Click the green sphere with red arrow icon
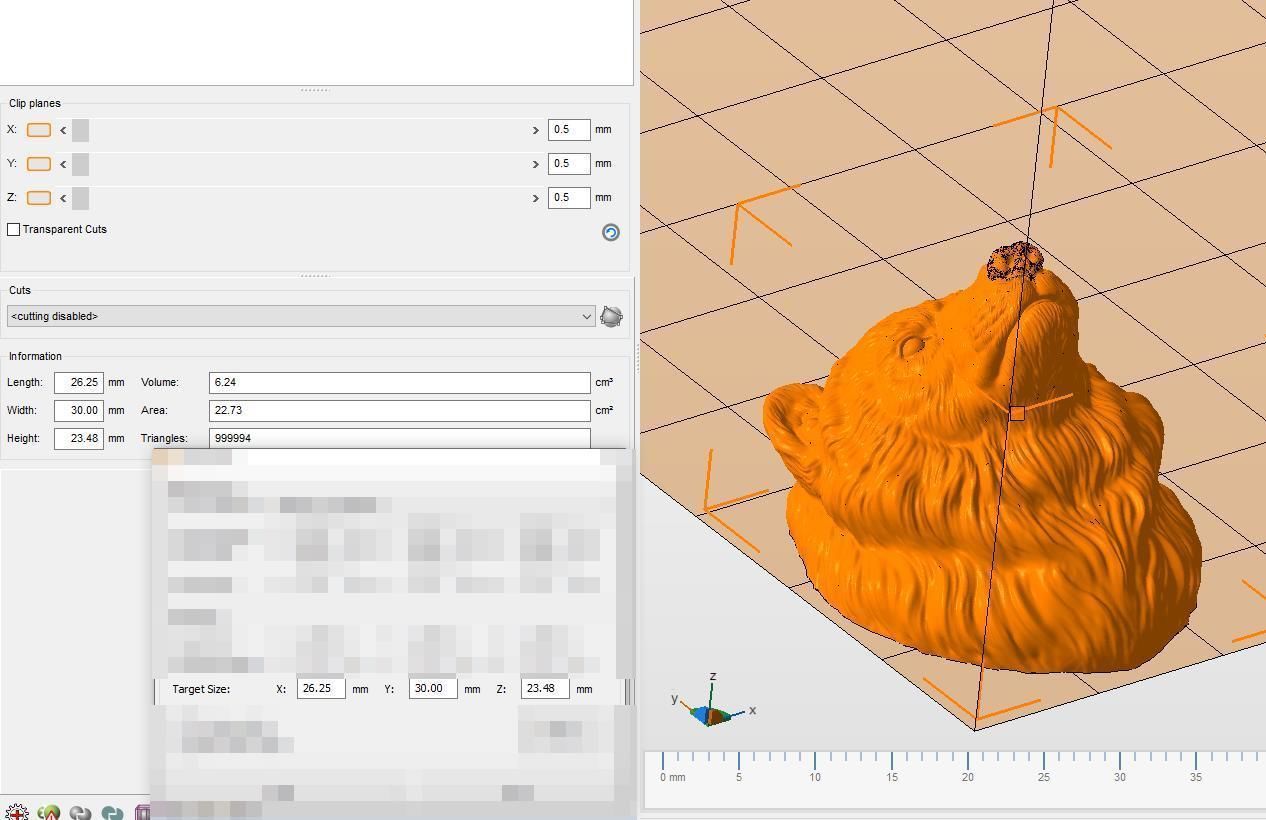This screenshot has width=1266, height=820. (x=48, y=812)
